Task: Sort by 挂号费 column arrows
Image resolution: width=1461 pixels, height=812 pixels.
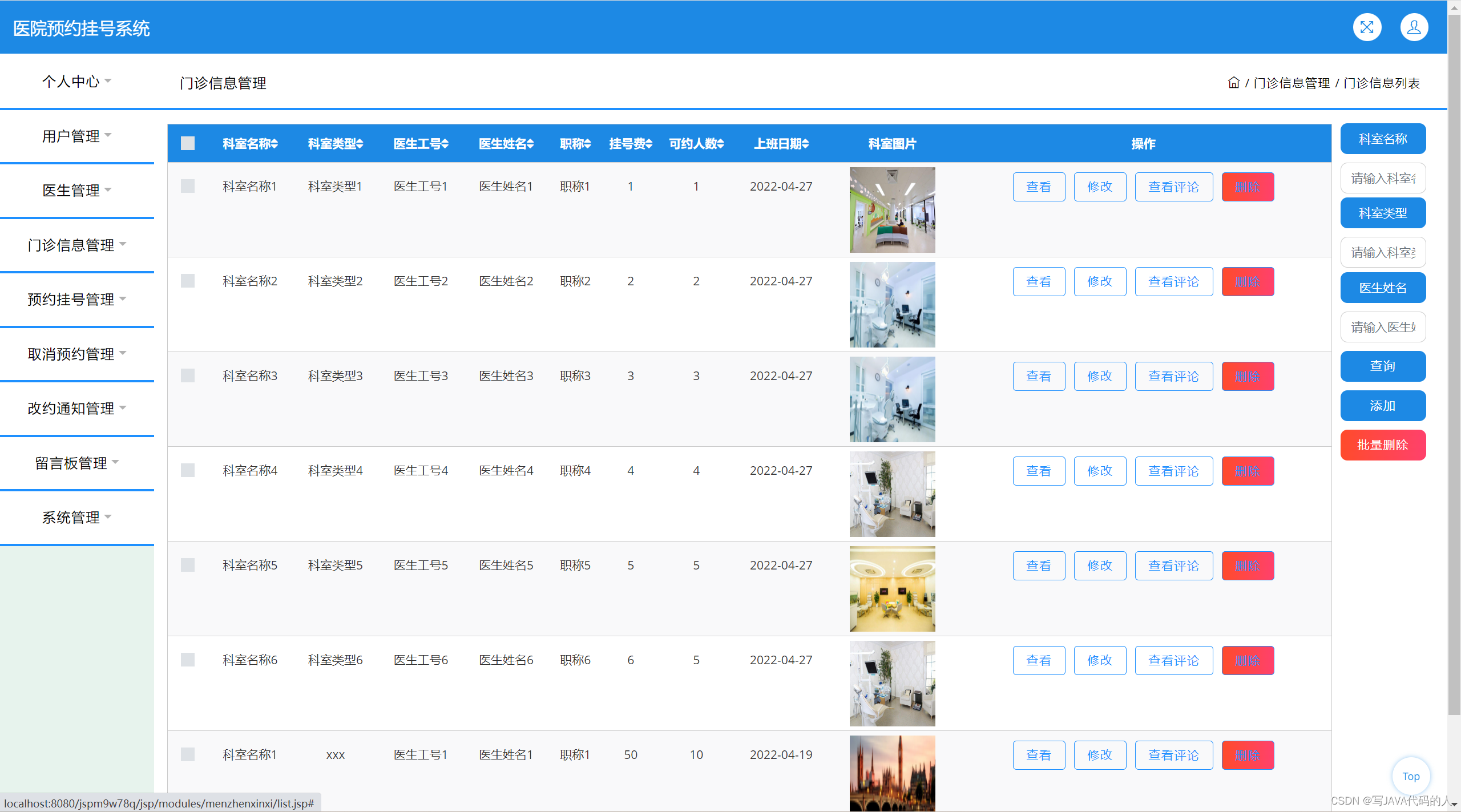Action: click(x=649, y=144)
